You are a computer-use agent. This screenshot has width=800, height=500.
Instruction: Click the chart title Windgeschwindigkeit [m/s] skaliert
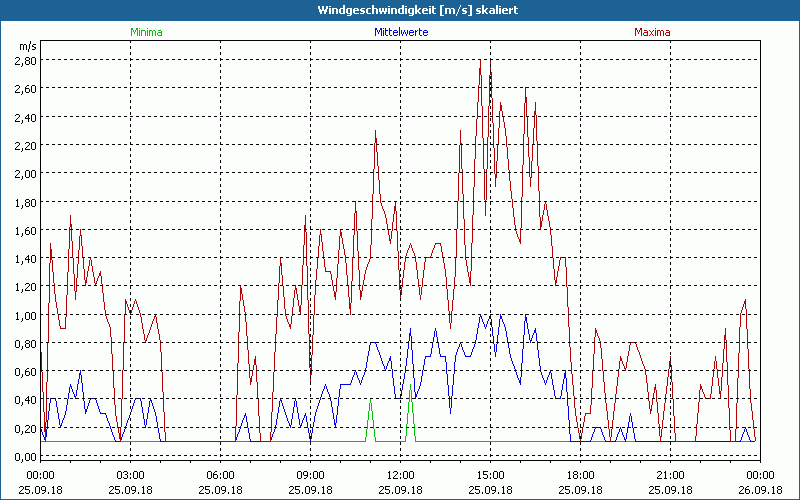(x=400, y=9)
